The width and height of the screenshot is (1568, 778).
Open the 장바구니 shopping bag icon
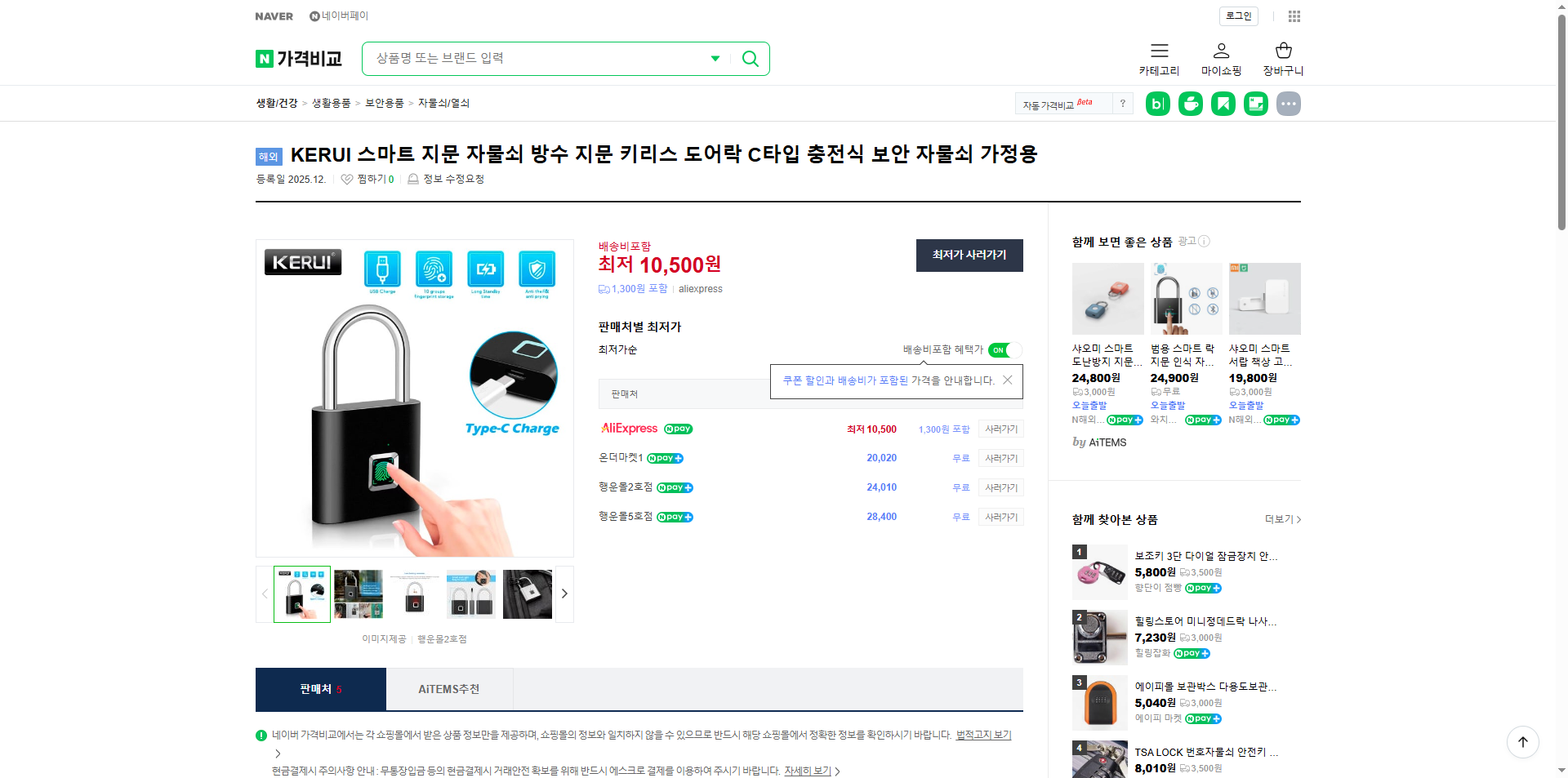[1282, 58]
